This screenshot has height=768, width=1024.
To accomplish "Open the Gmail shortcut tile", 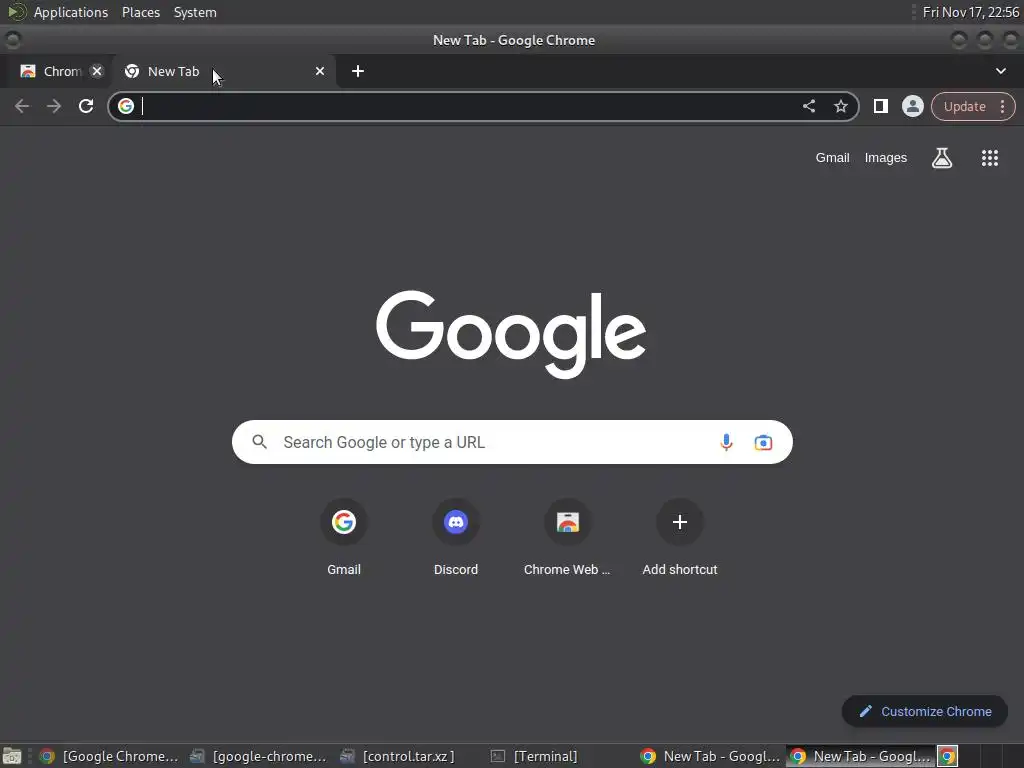I will click(x=344, y=537).
